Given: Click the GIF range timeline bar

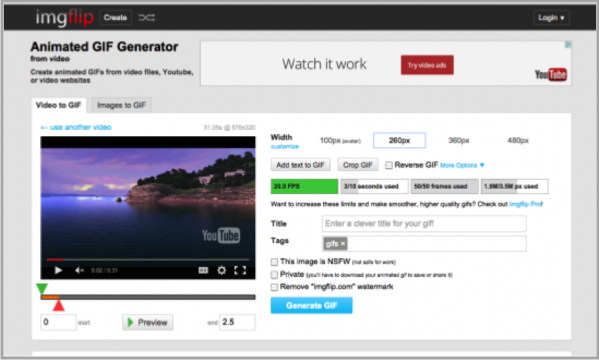Looking at the screenshot, I should coord(148,297).
